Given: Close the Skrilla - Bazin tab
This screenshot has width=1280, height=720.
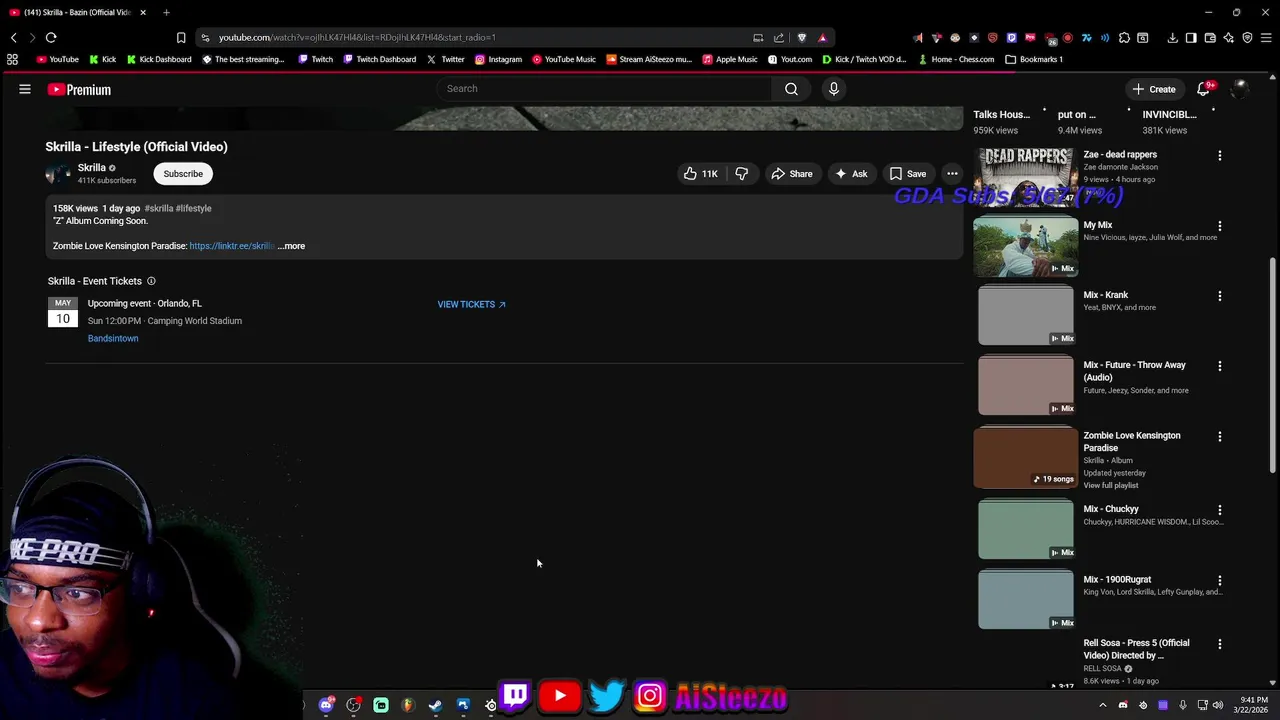Looking at the screenshot, I should (143, 12).
